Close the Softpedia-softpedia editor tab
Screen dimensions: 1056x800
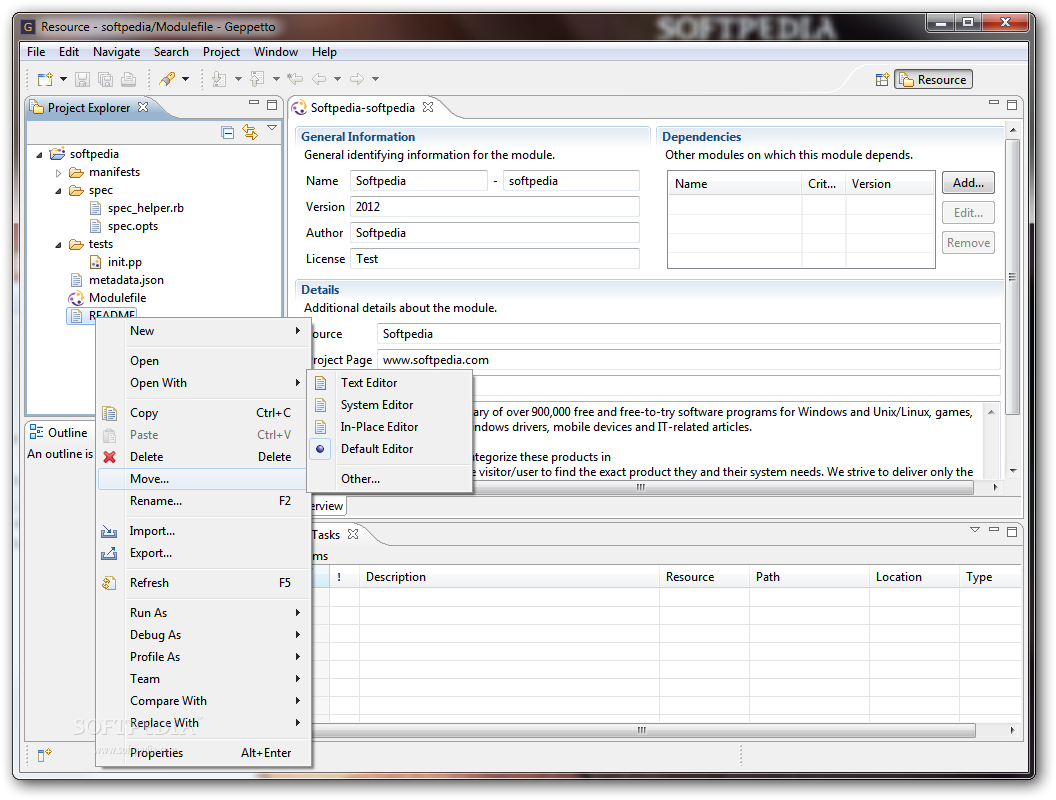coord(428,107)
